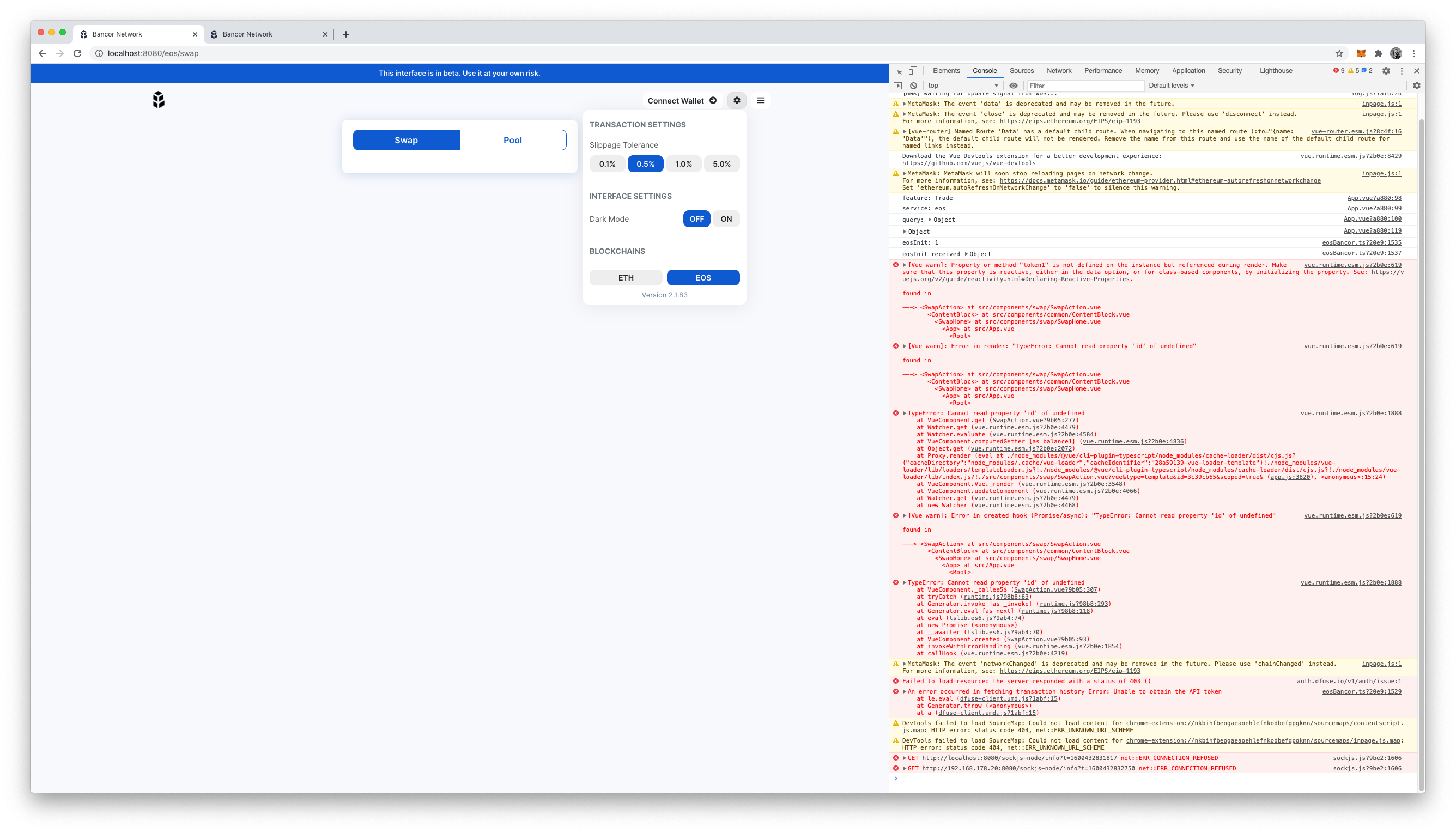
Task: Open the Default levels dropdown
Action: (x=1171, y=86)
